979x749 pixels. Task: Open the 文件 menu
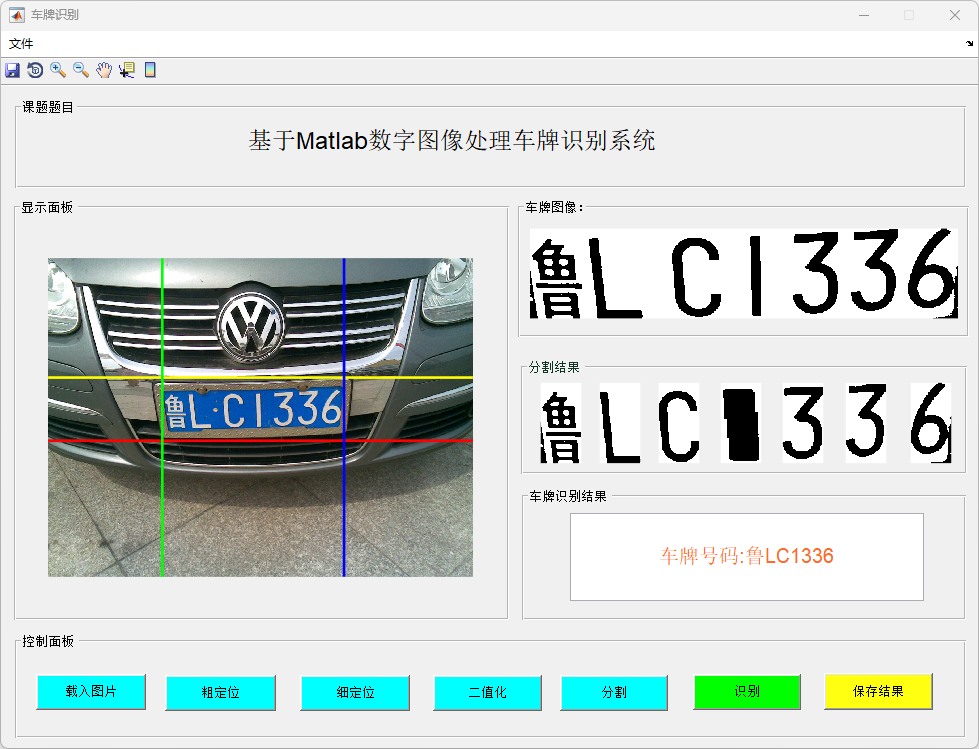coord(21,44)
